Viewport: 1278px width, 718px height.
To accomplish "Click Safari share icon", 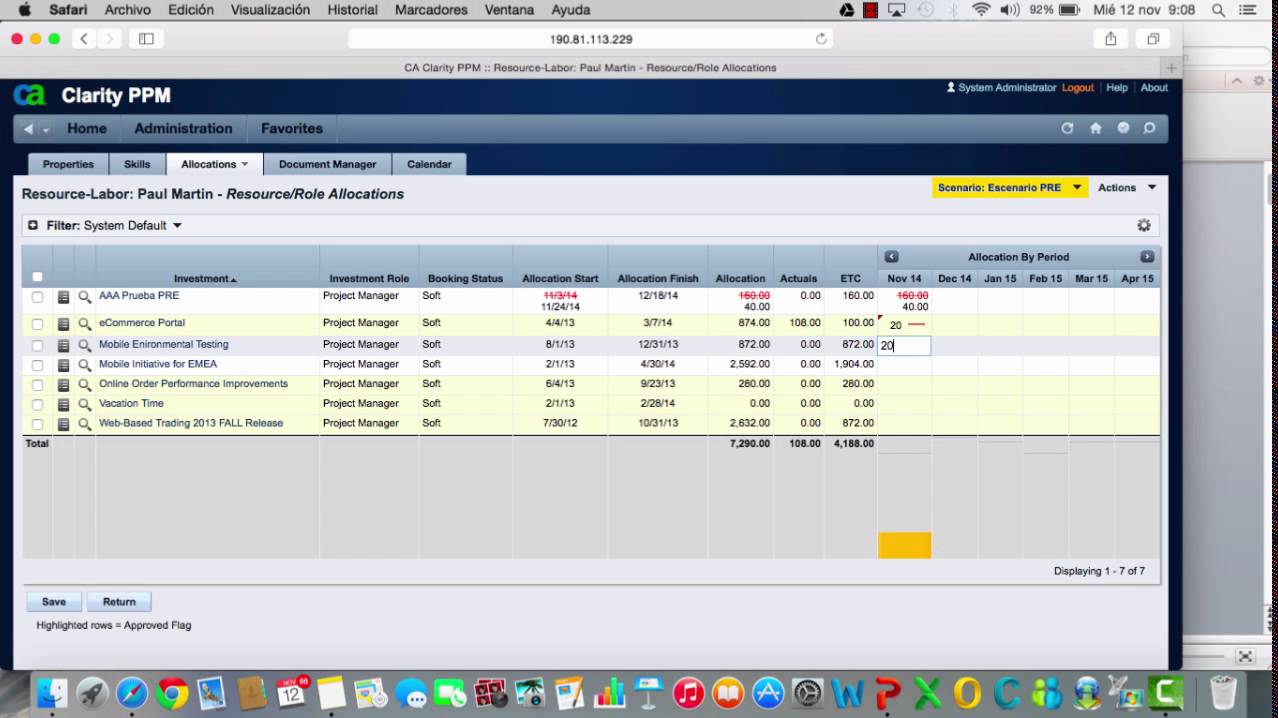I will (x=1111, y=39).
